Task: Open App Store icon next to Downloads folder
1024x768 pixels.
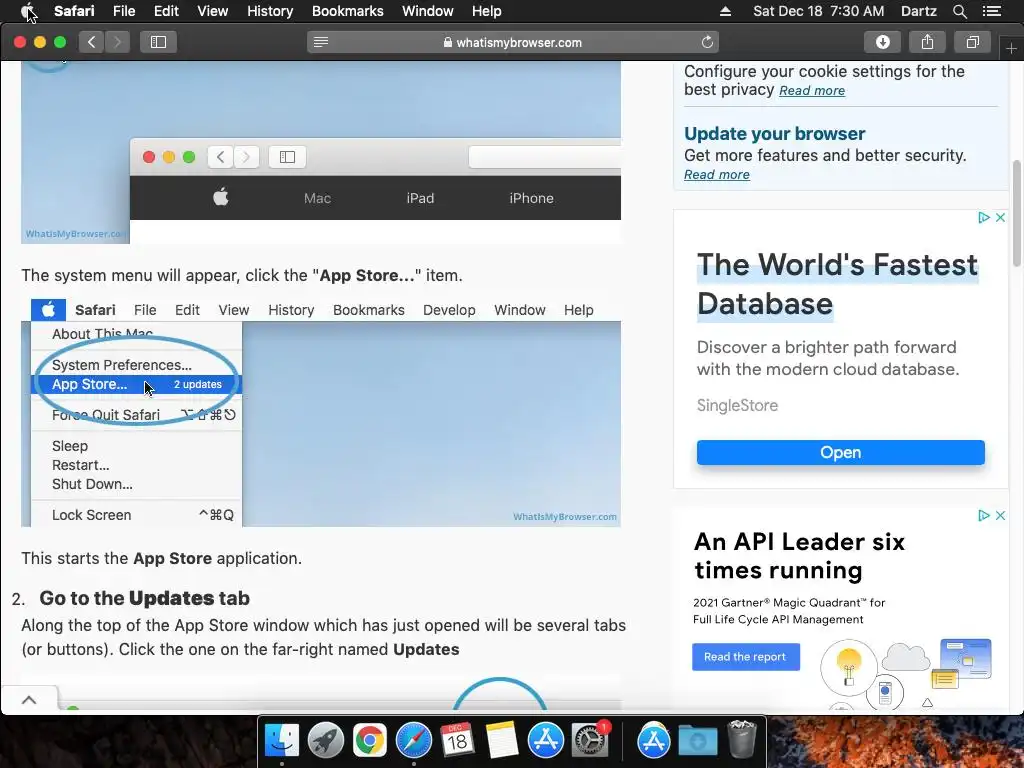Action: click(654, 740)
